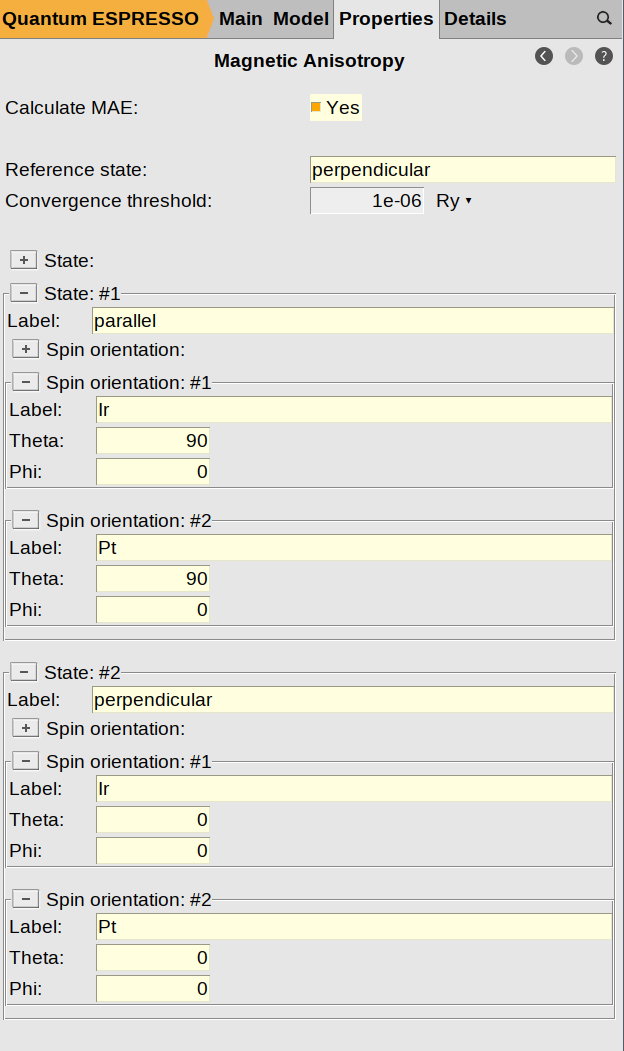
Task: Click the disabled forward arrow icon
Action: tap(574, 56)
